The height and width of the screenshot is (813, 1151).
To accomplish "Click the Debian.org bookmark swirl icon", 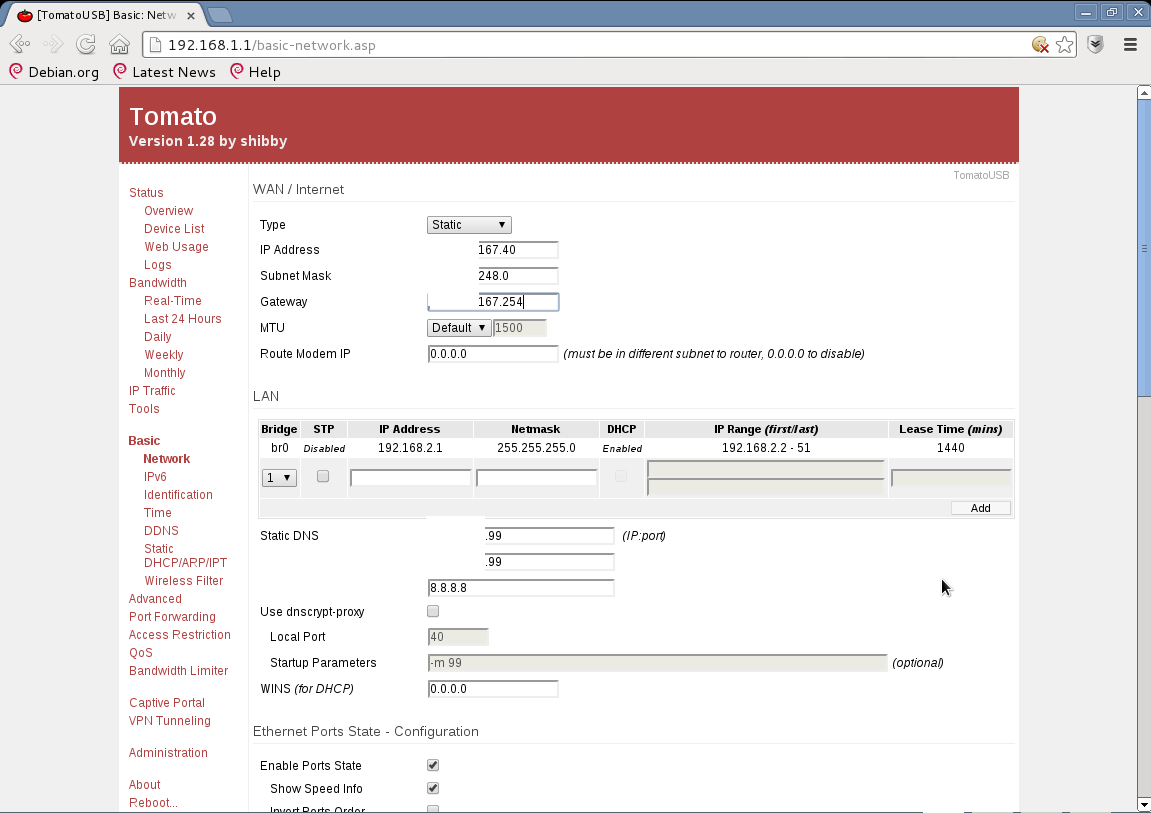I will point(16,71).
